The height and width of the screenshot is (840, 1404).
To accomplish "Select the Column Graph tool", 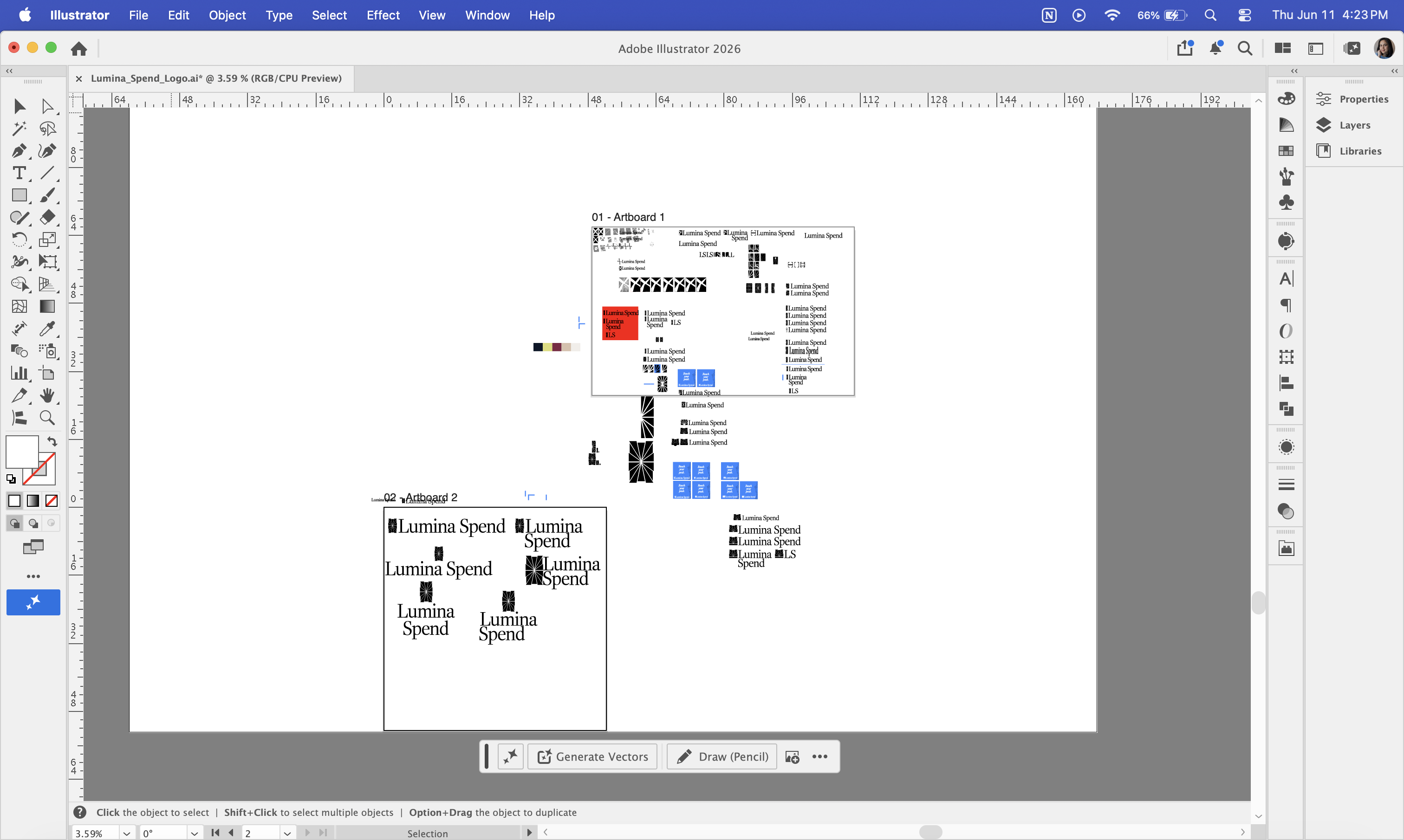I will 19,373.
